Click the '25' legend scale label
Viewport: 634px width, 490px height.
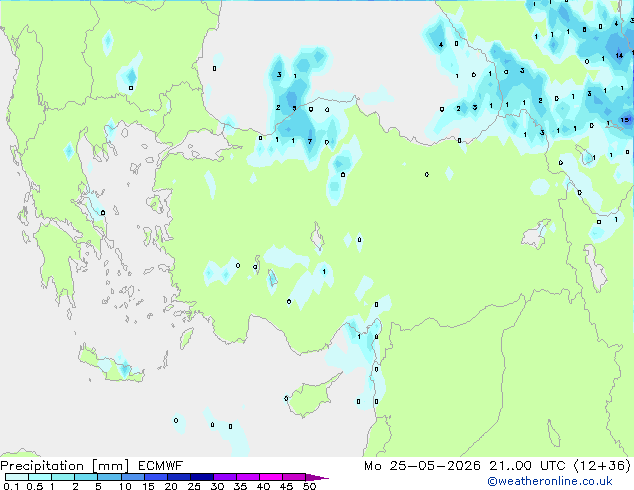click(x=194, y=486)
